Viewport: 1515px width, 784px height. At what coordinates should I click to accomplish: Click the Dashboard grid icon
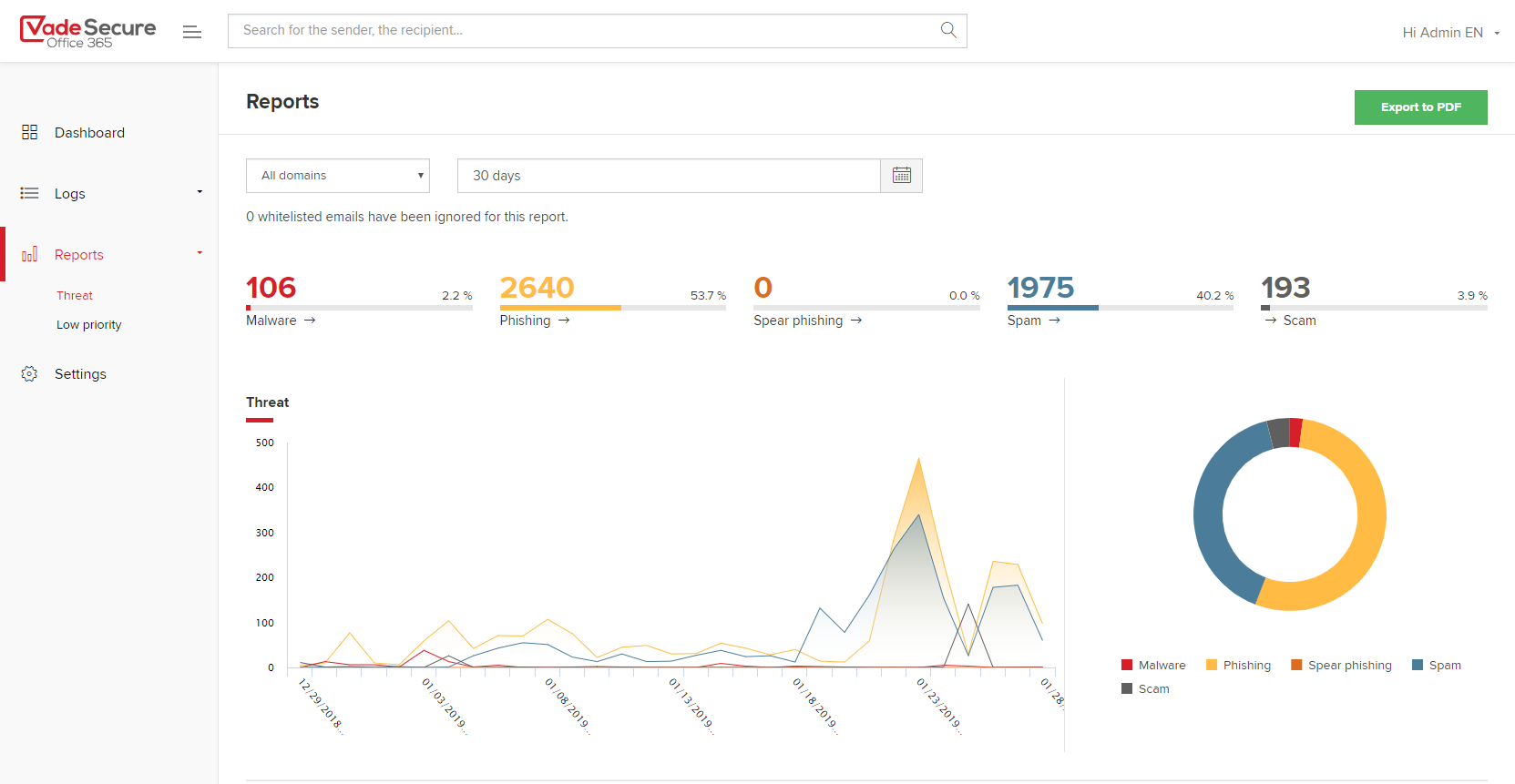coord(29,132)
